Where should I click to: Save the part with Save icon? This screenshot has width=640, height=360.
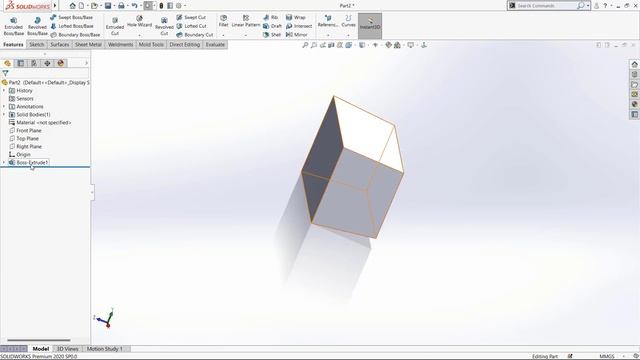click(x=108, y=6)
